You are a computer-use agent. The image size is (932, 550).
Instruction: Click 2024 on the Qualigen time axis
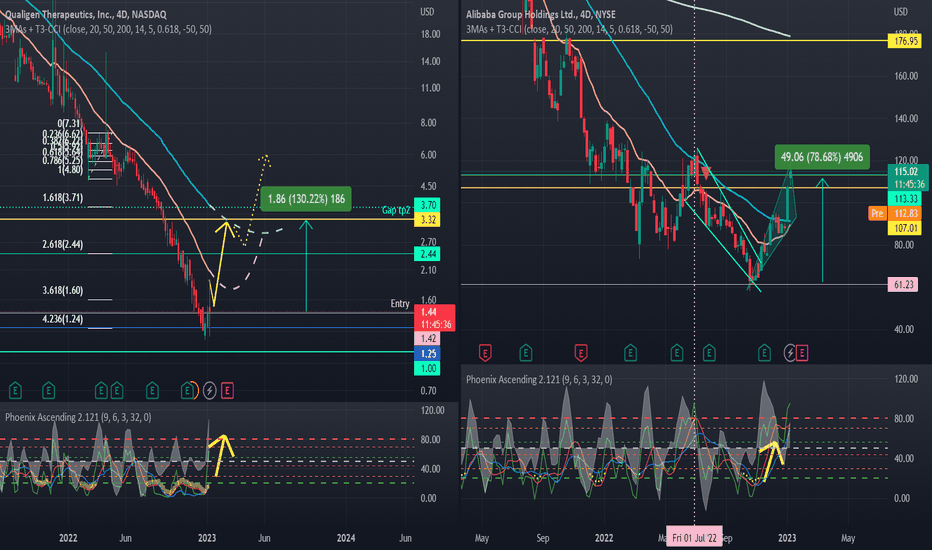click(x=346, y=538)
